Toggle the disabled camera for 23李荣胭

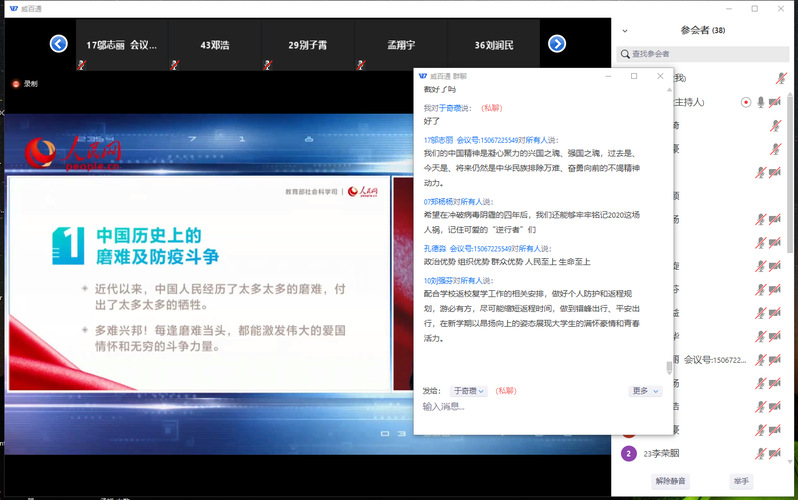pyautogui.click(x=775, y=453)
